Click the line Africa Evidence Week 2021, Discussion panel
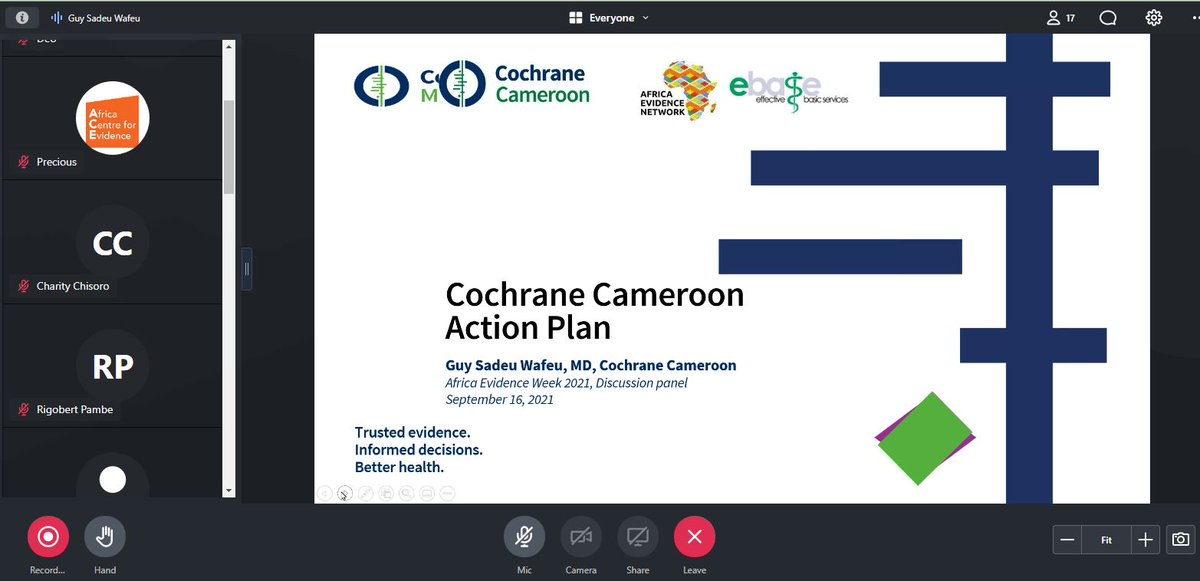 [x=567, y=383]
